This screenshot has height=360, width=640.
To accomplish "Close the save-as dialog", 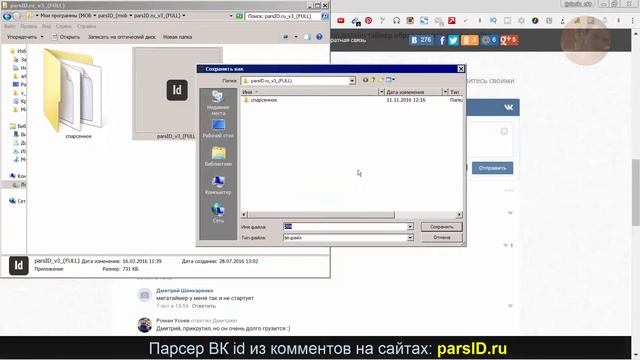I will click(461, 69).
